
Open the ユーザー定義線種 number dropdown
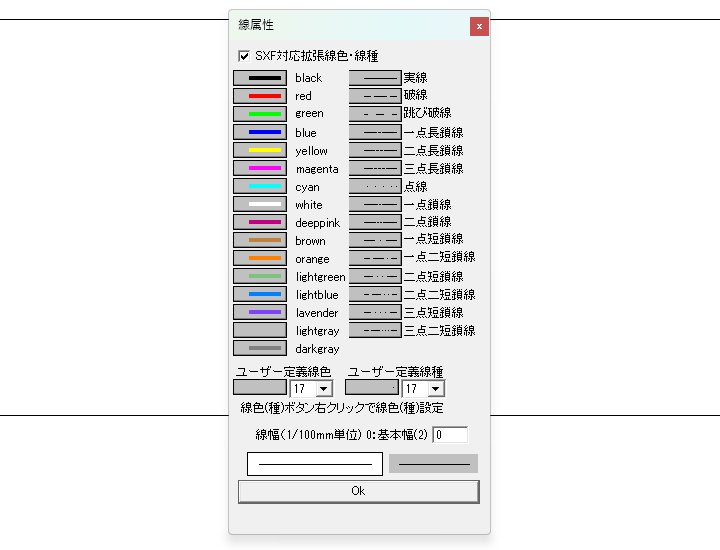point(435,389)
